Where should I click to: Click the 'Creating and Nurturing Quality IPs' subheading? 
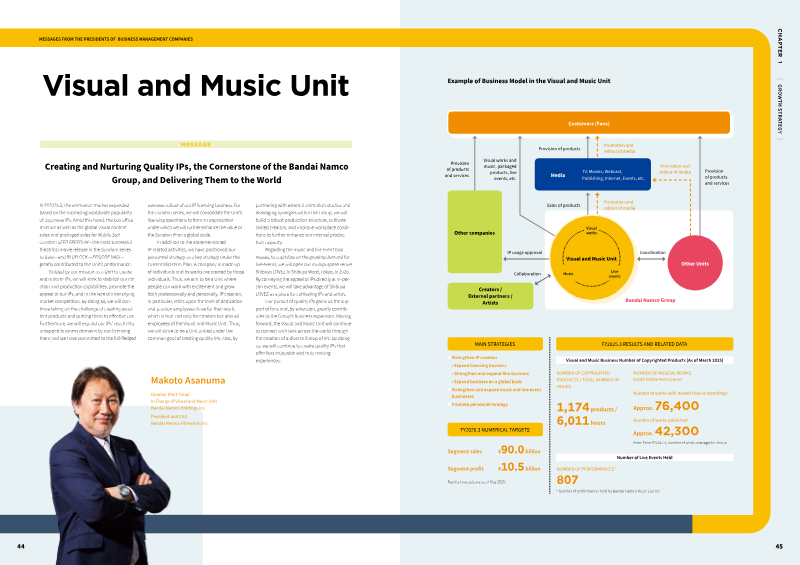click(x=196, y=173)
